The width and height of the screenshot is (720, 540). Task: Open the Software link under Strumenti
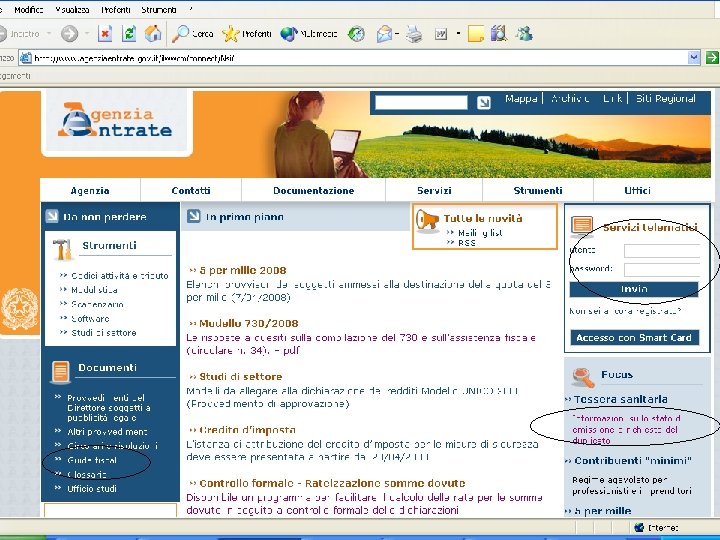pyautogui.click(x=90, y=318)
